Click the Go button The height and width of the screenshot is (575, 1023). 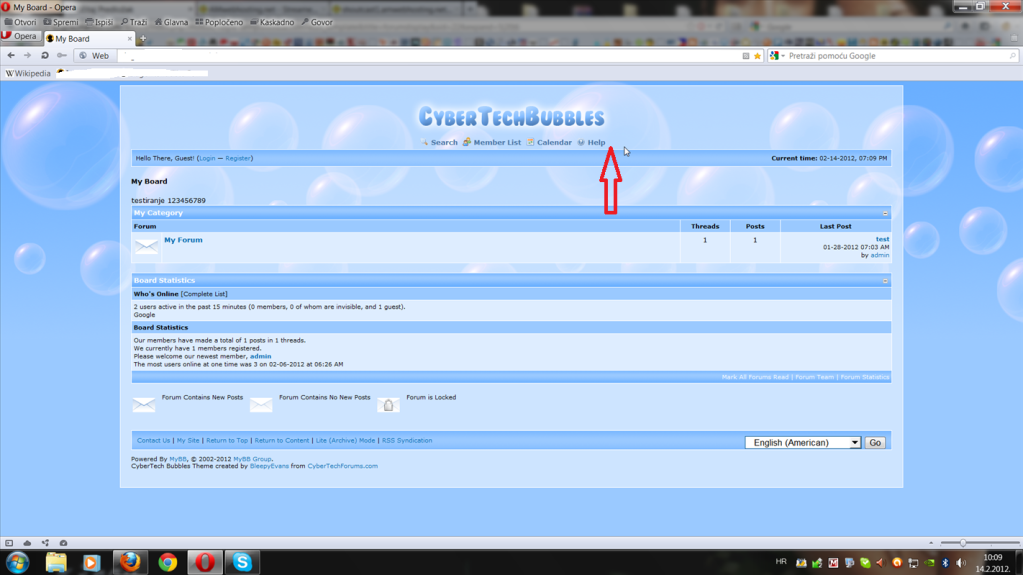[875, 443]
